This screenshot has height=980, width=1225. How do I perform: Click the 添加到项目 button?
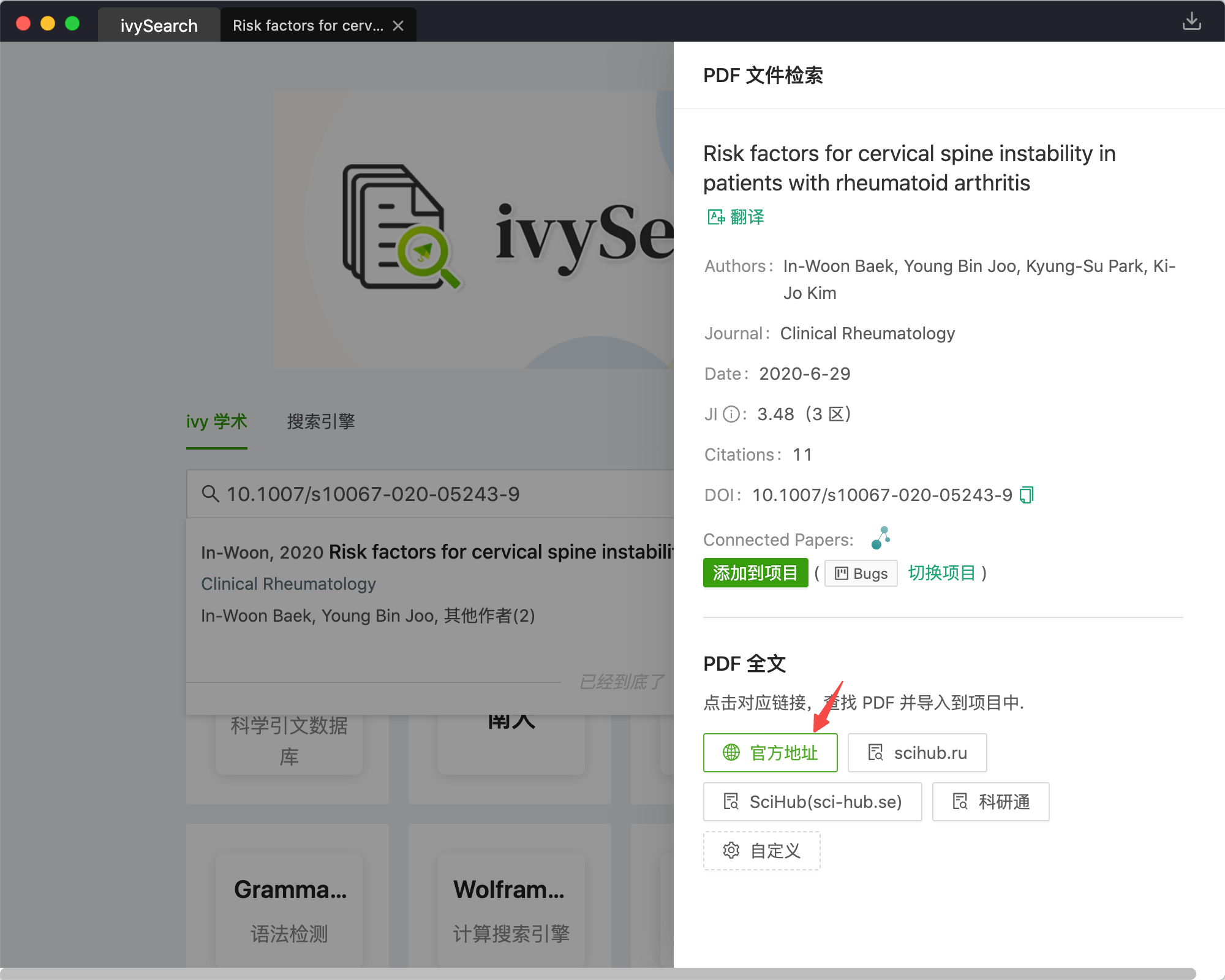tap(755, 573)
